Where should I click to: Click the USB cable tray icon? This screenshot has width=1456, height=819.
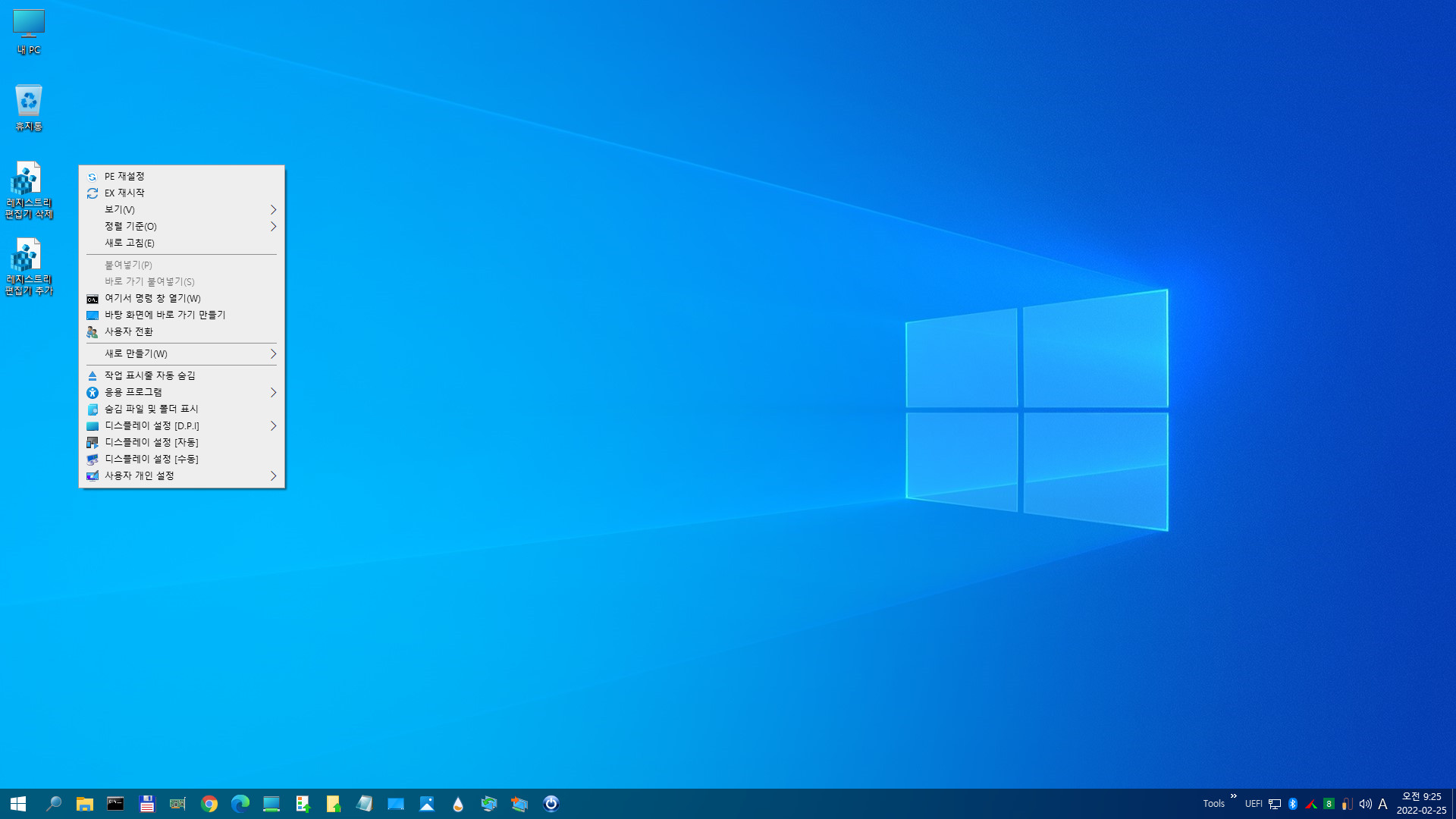1347,804
